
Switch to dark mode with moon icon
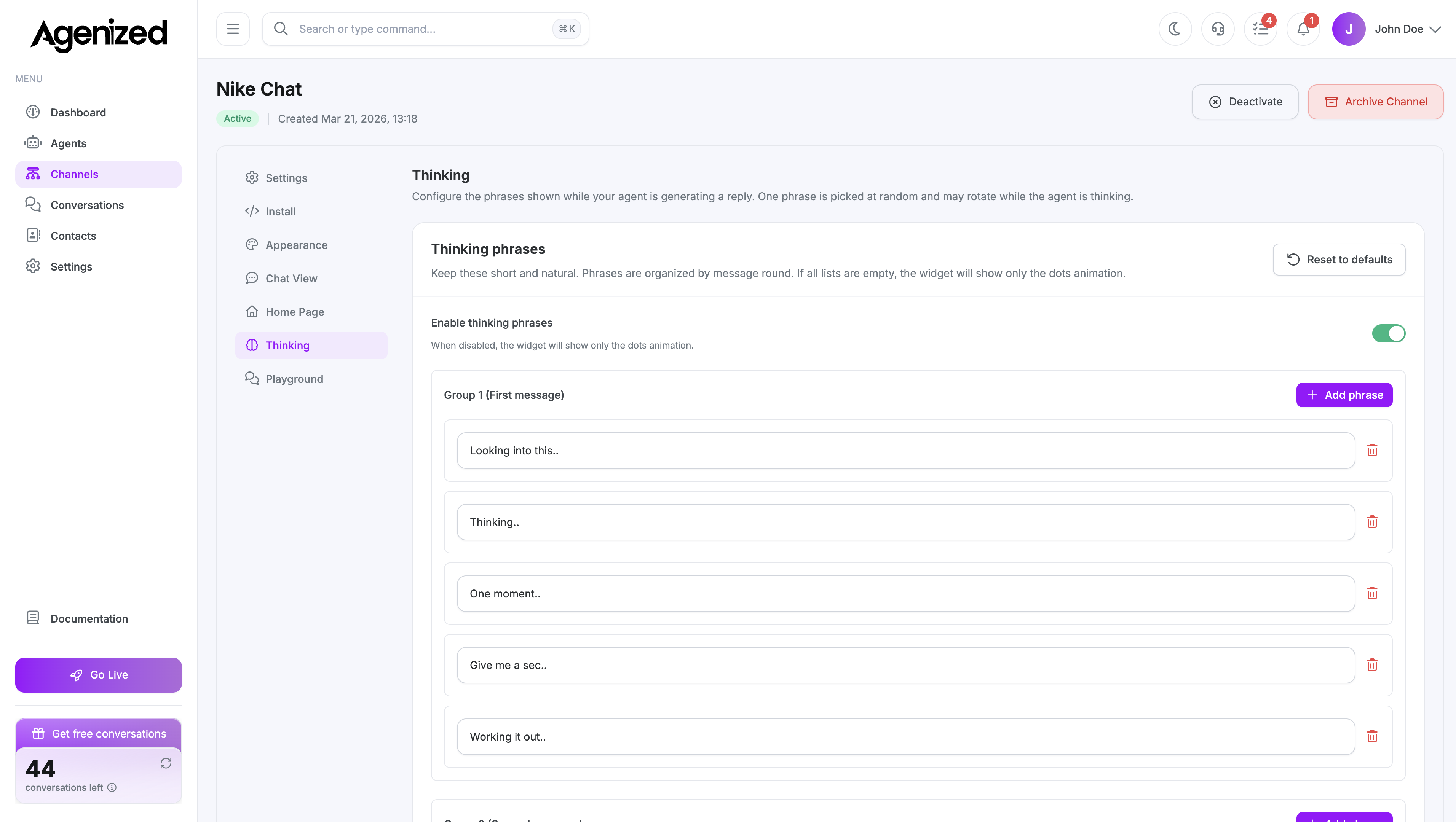point(1175,29)
